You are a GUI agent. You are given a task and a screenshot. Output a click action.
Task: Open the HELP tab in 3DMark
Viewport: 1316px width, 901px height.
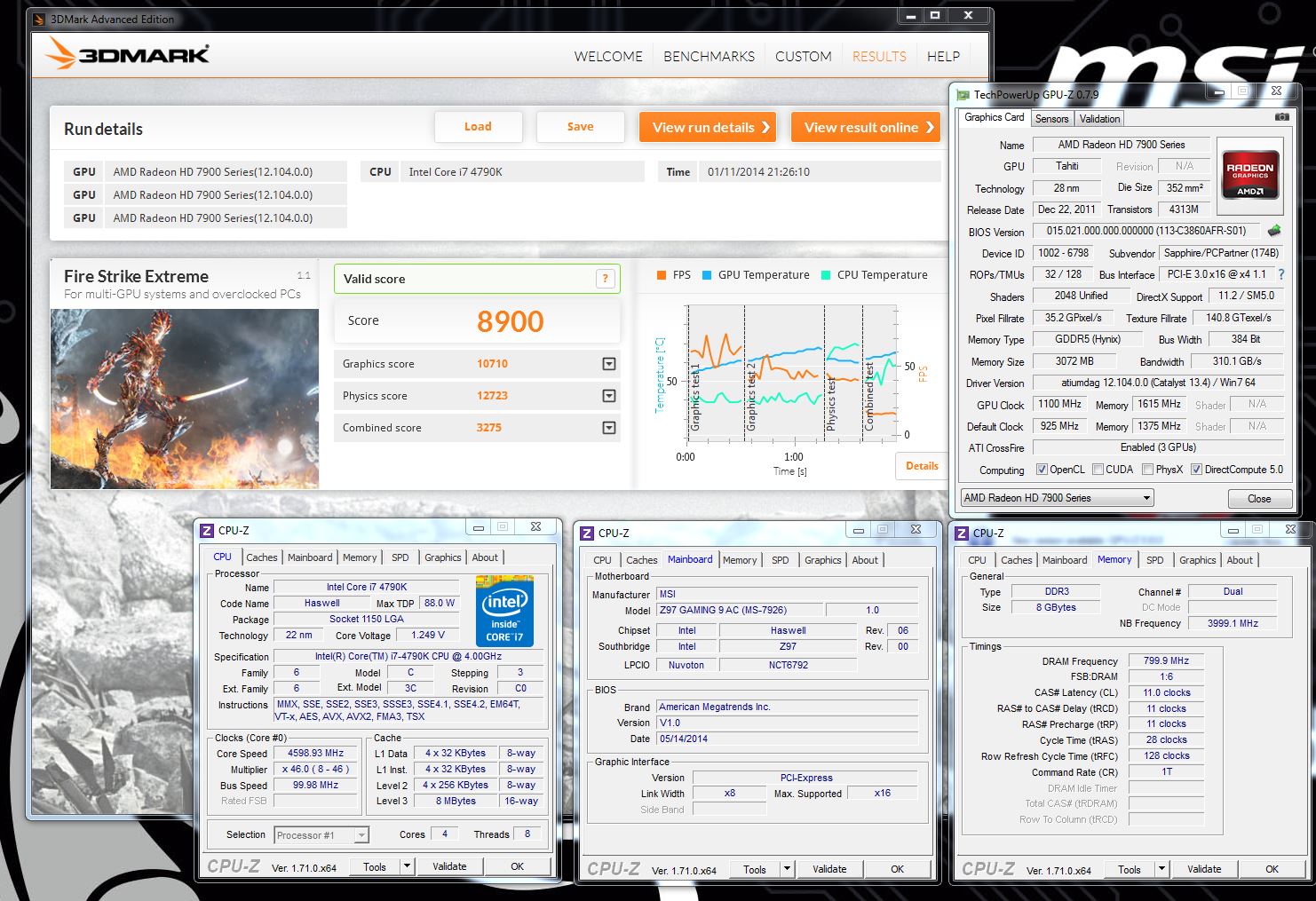pyautogui.click(x=943, y=56)
